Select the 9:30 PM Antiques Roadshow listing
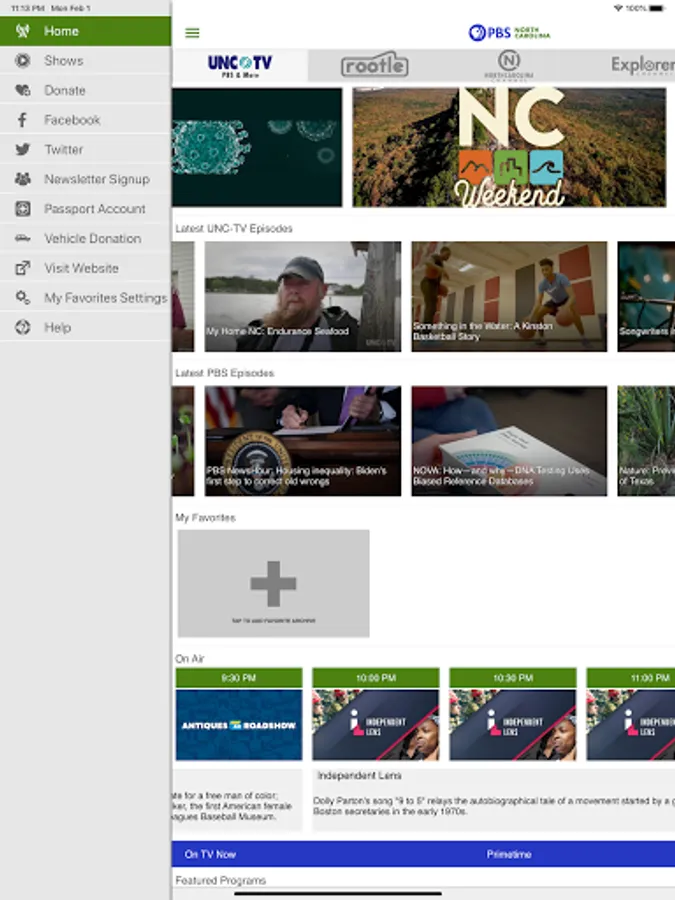The height and width of the screenshot is (900, 675). [239, 714]
